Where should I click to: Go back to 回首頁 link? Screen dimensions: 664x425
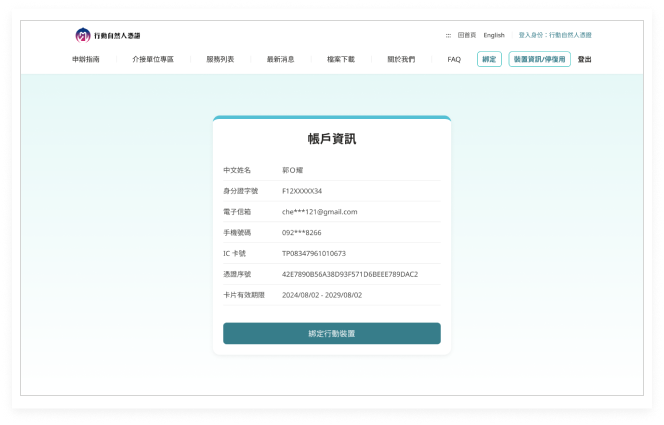point(465,35)
